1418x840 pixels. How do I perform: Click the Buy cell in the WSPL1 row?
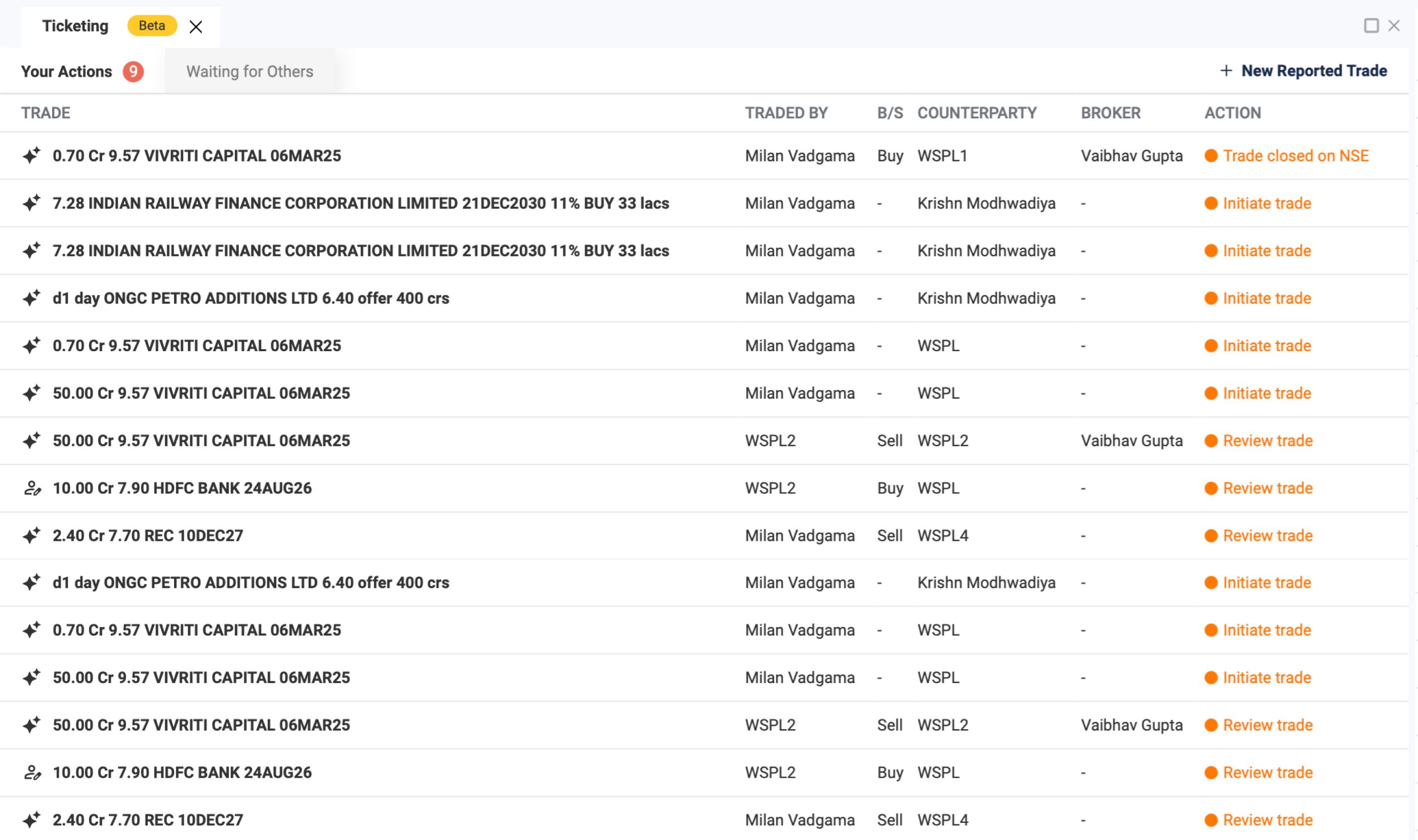(x=890, y=156)
